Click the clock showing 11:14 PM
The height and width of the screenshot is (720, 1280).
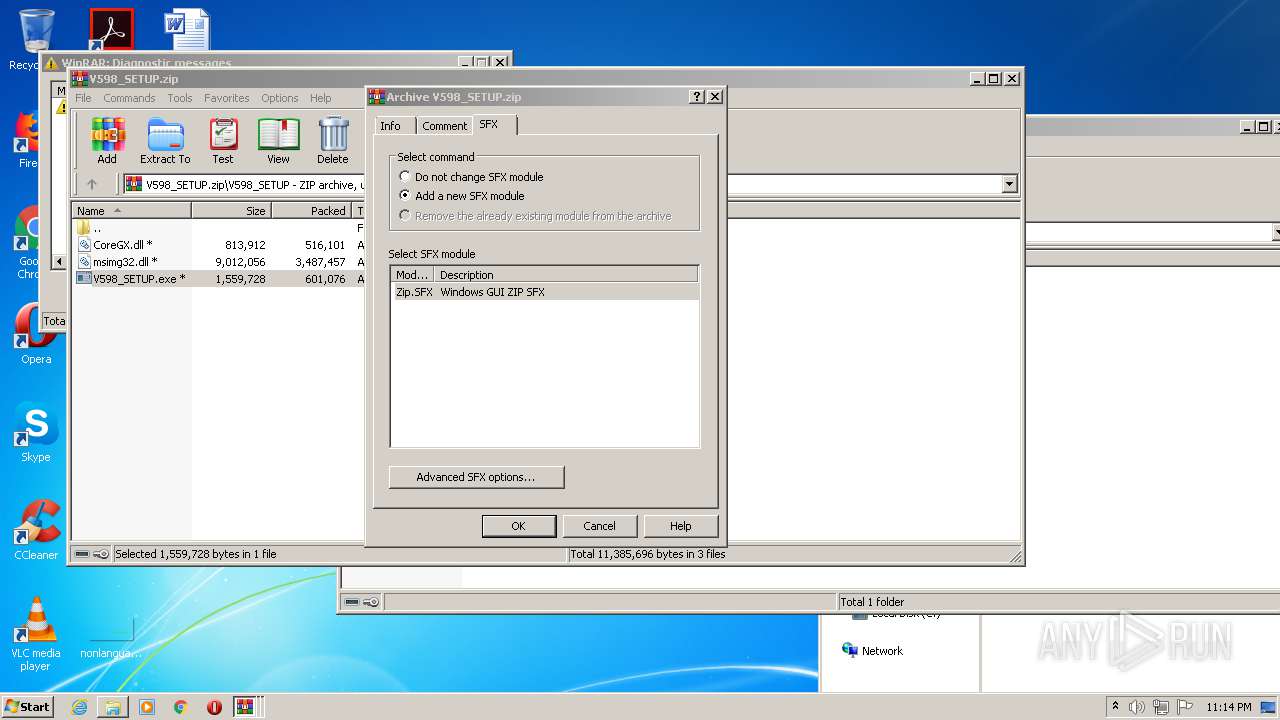1228,707
